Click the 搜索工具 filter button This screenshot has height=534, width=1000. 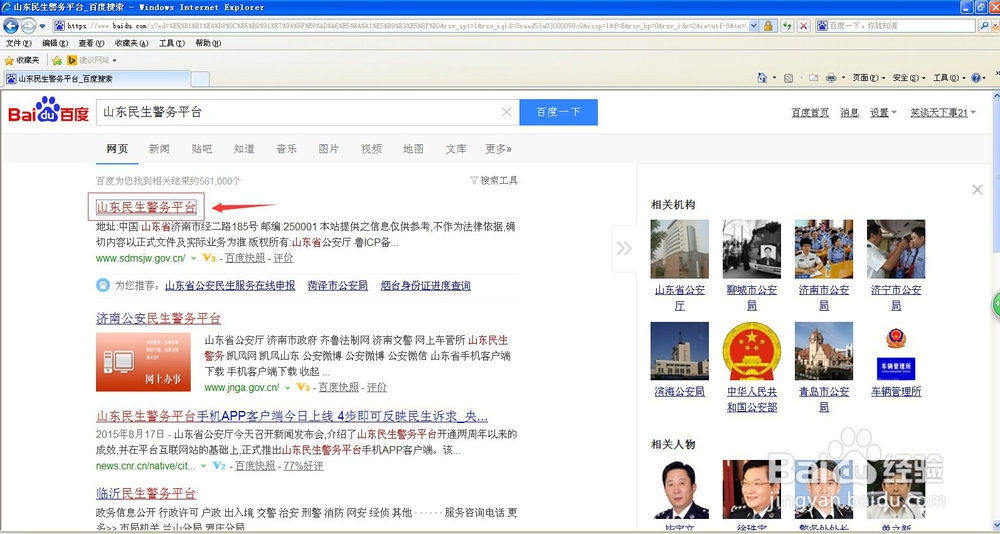pyautogui.click(x=494, y=181)
